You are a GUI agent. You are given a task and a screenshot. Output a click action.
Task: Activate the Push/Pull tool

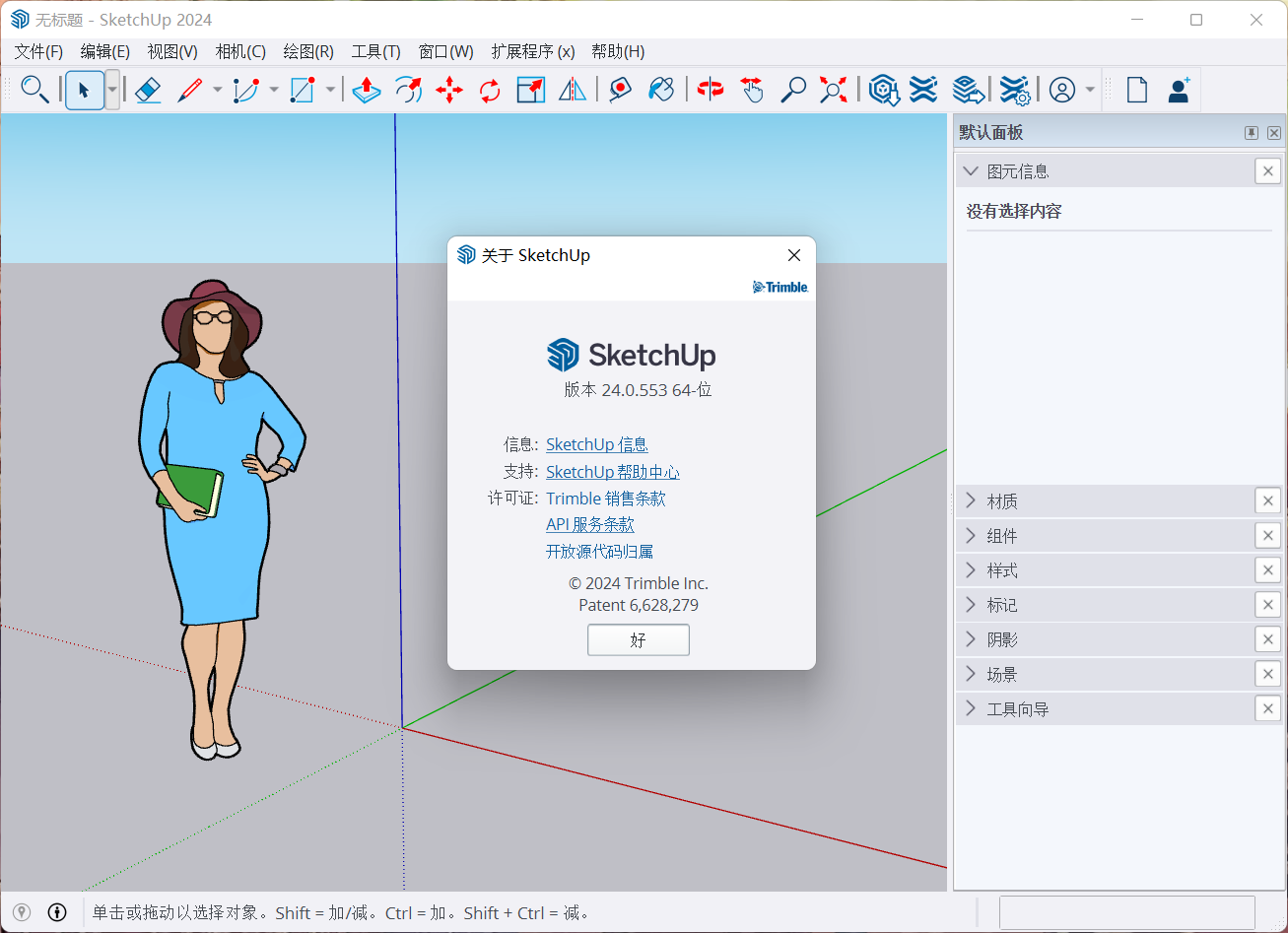367,91
